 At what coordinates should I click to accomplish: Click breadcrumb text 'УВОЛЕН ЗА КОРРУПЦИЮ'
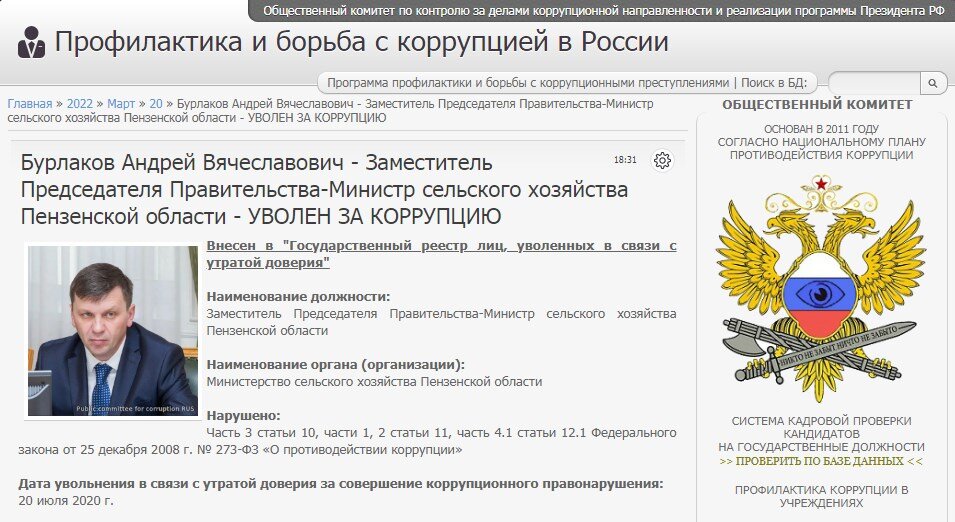click(x=317, y=118)
